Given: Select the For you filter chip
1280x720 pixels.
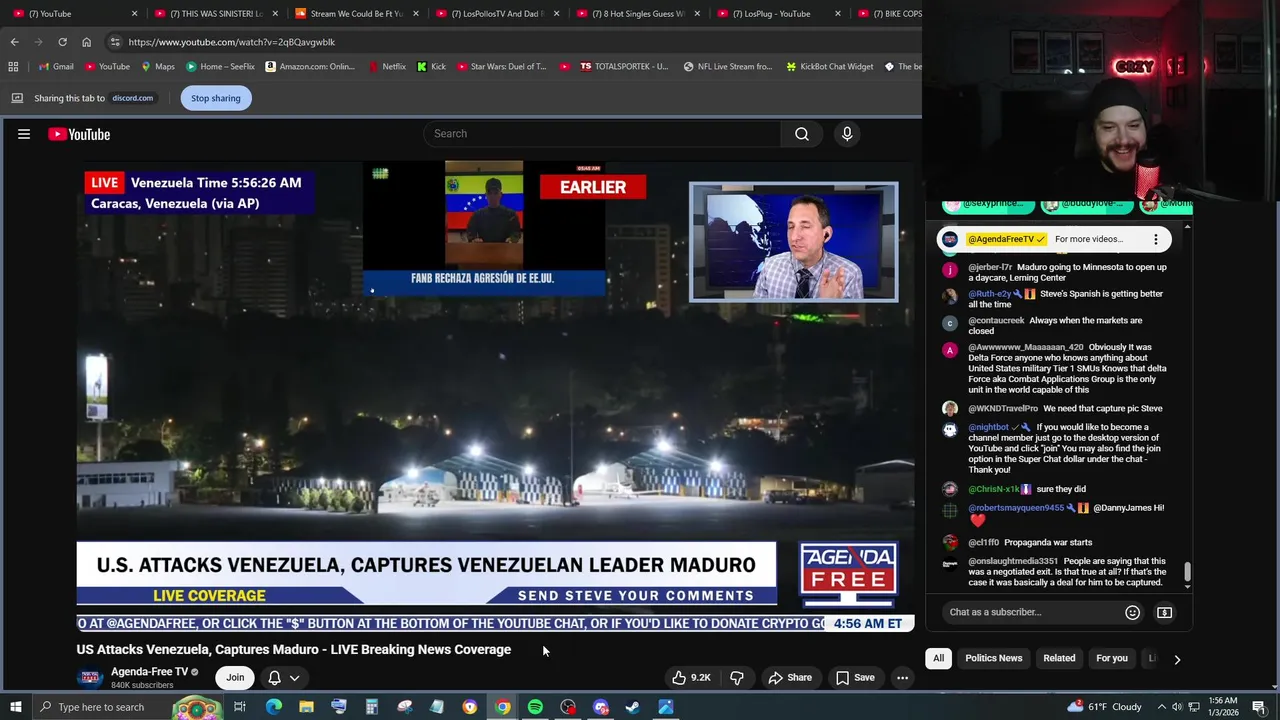Looking at the screenshot, I should [1111, 658].
